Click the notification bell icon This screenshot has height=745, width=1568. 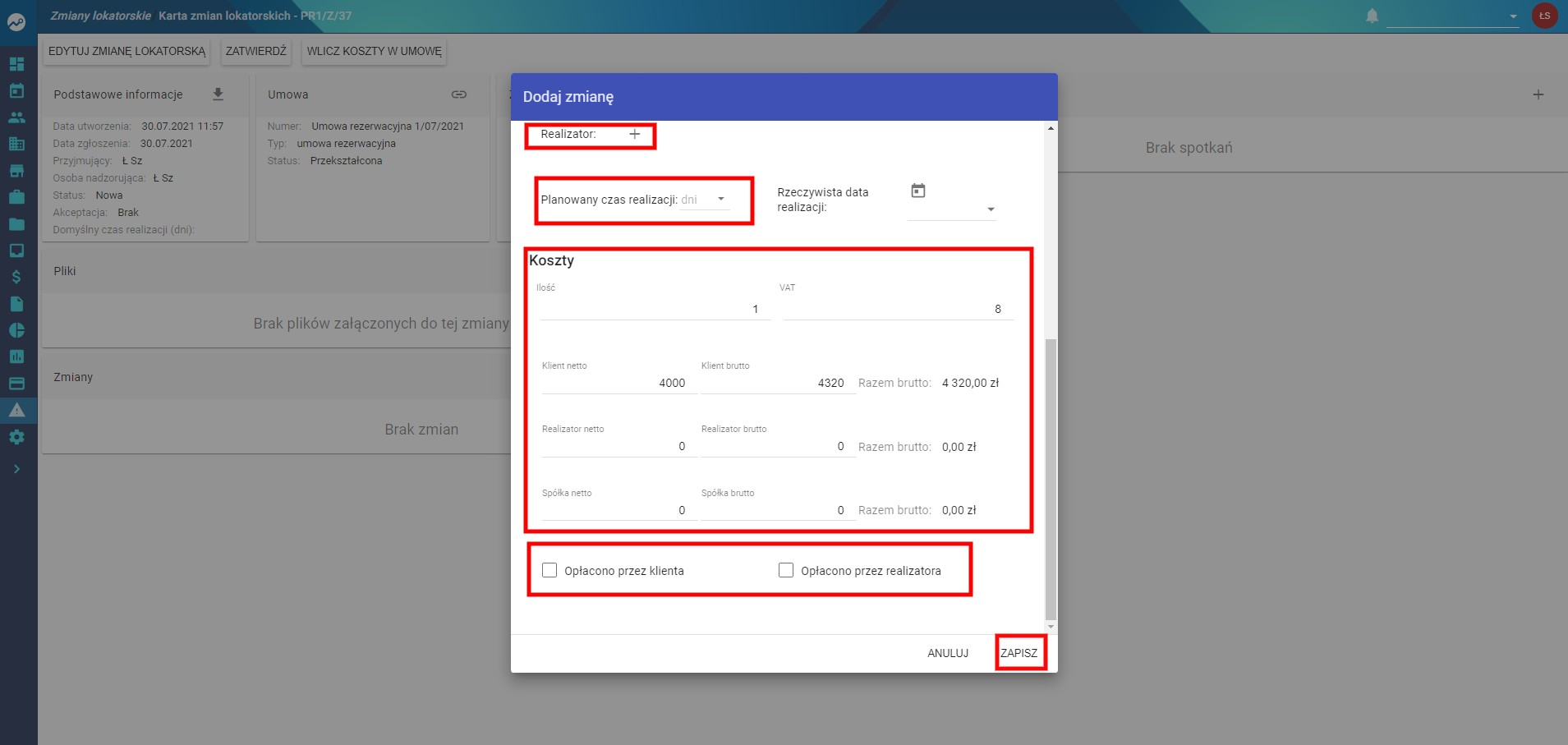tap(1372, 16)
